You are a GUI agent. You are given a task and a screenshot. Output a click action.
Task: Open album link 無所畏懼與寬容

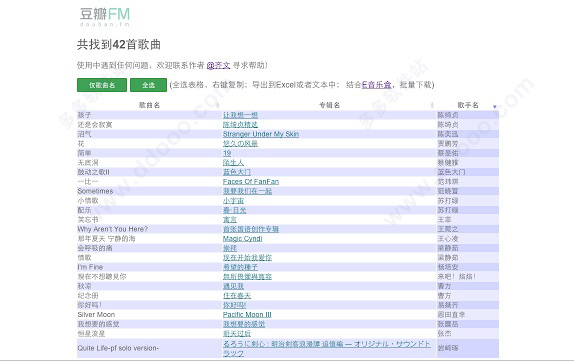click(247, 277)
